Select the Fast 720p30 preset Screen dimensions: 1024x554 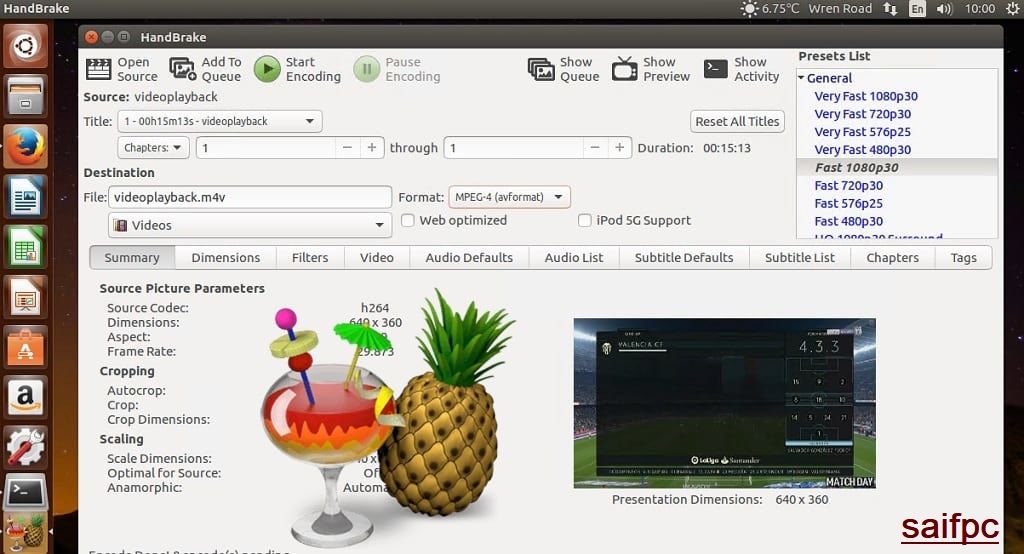pyautogui.click(x=848, y=186)
